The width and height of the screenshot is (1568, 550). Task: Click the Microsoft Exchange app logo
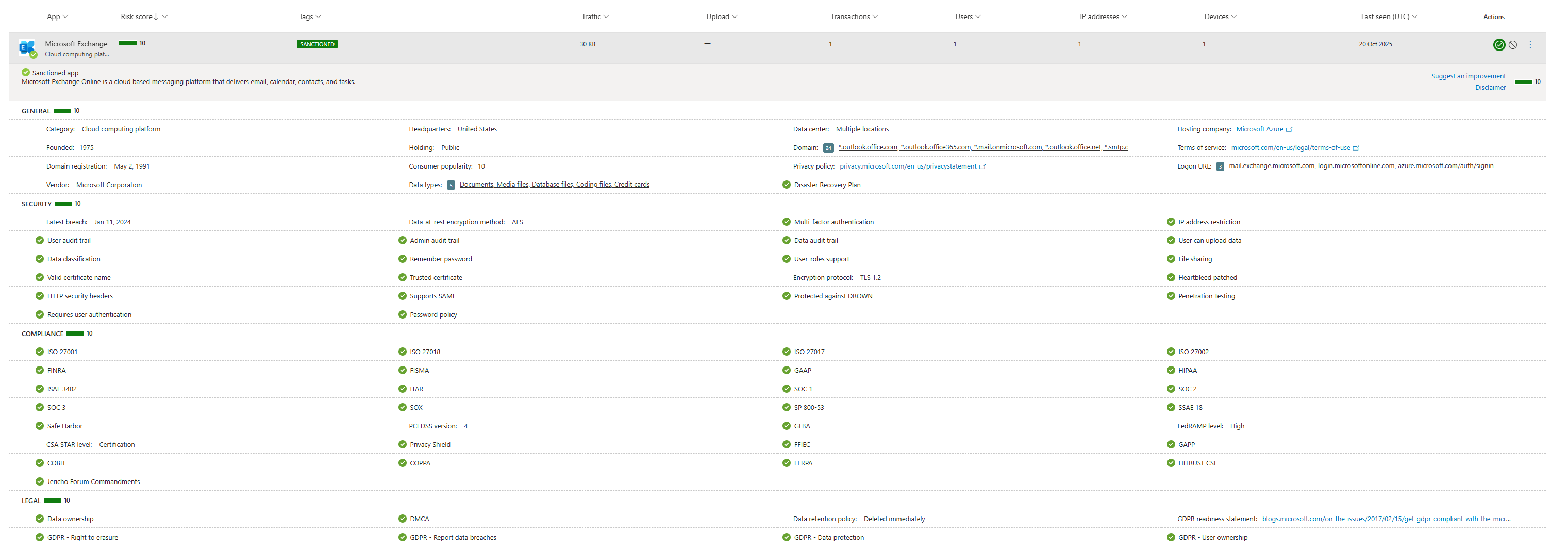click(27, 48)
